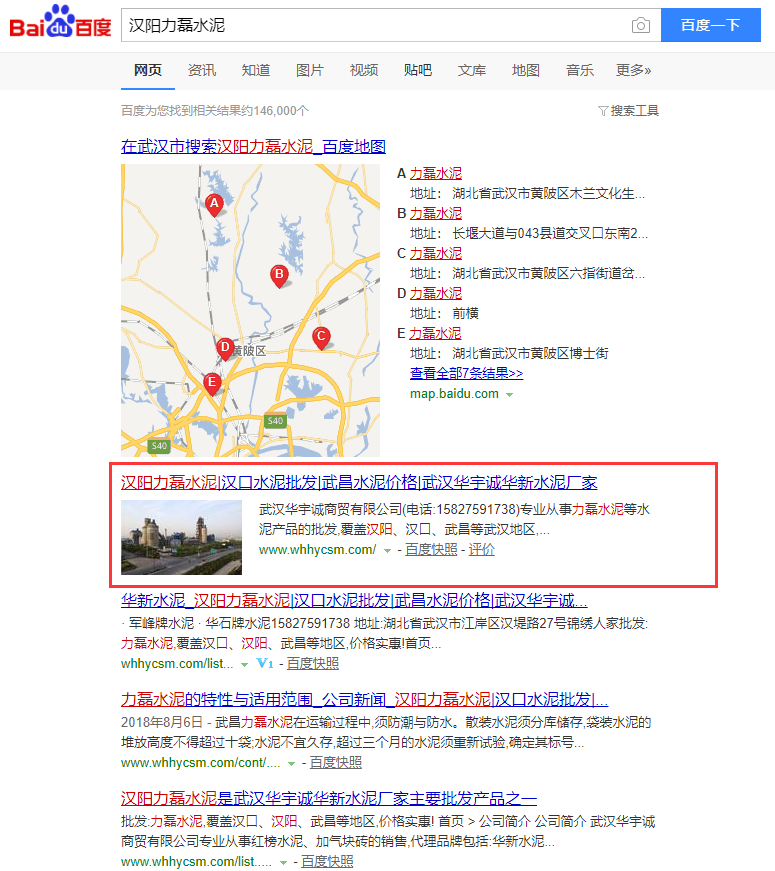Expand dropdown arrow next to map.baidu.com

[509, 394]
